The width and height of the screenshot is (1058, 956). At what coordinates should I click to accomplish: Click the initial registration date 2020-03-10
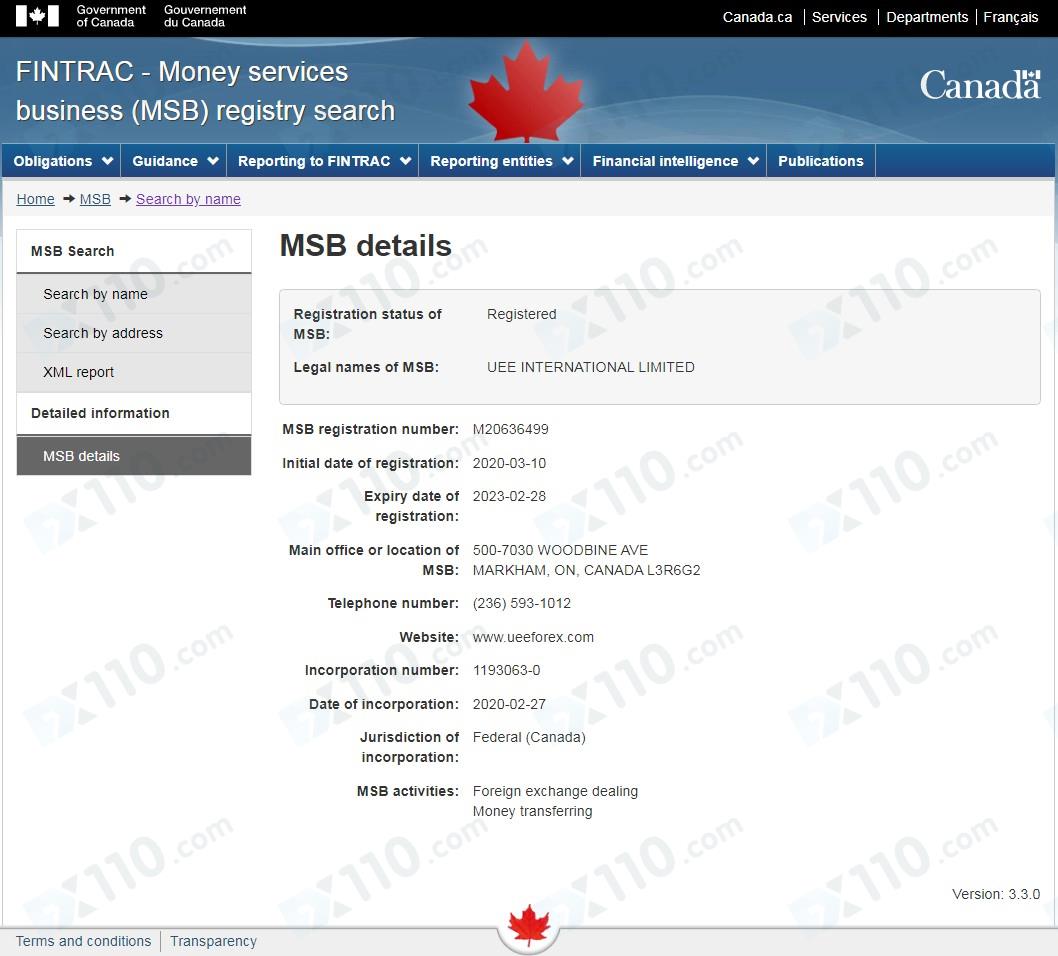point(509,463)
